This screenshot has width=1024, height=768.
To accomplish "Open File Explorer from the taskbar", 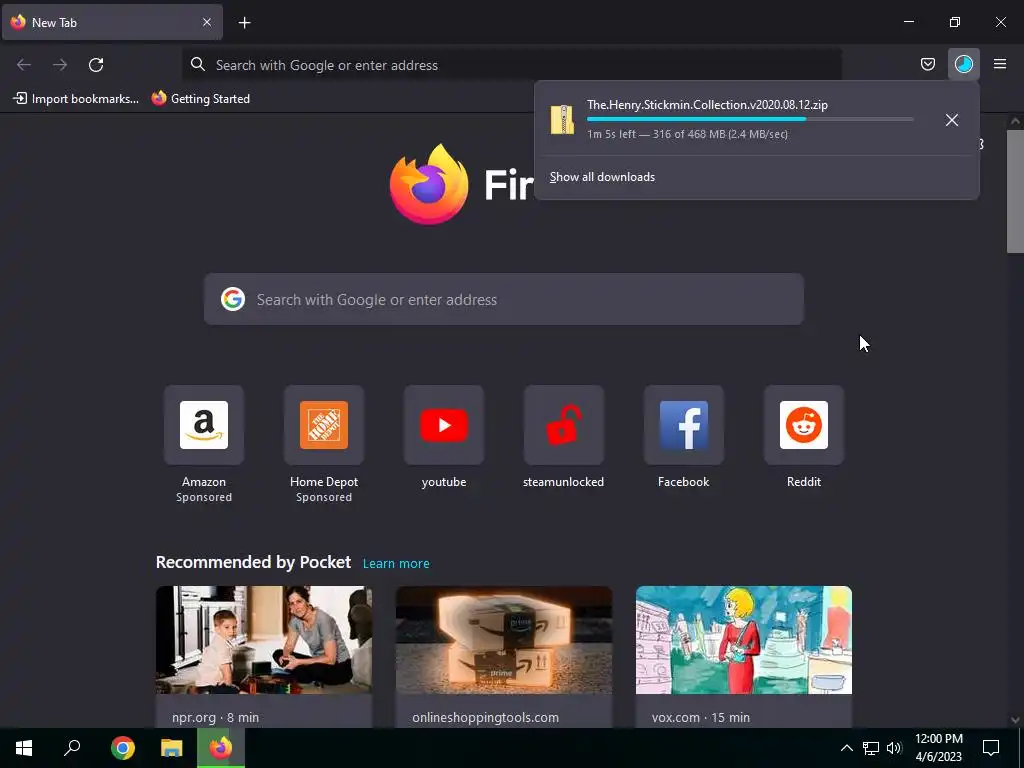I will tap(172, 748).
